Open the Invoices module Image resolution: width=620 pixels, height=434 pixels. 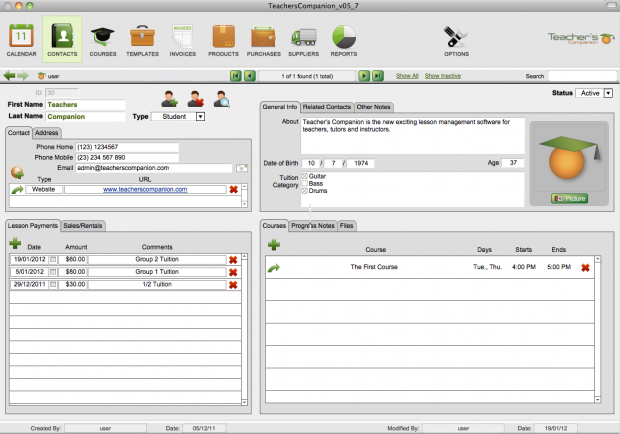[x=183, y=40]
